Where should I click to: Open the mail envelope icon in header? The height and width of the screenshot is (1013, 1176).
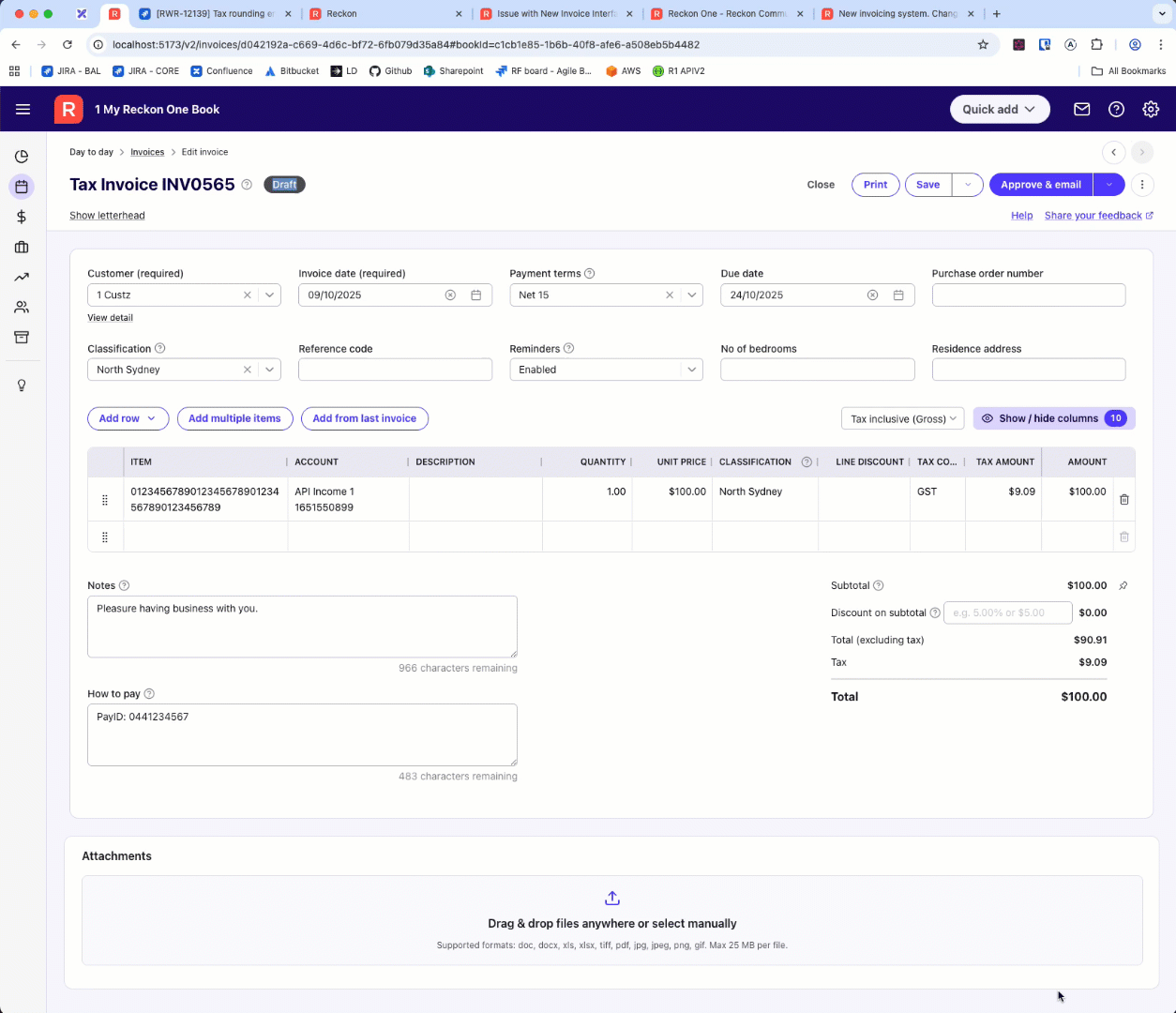point(1081,109)
